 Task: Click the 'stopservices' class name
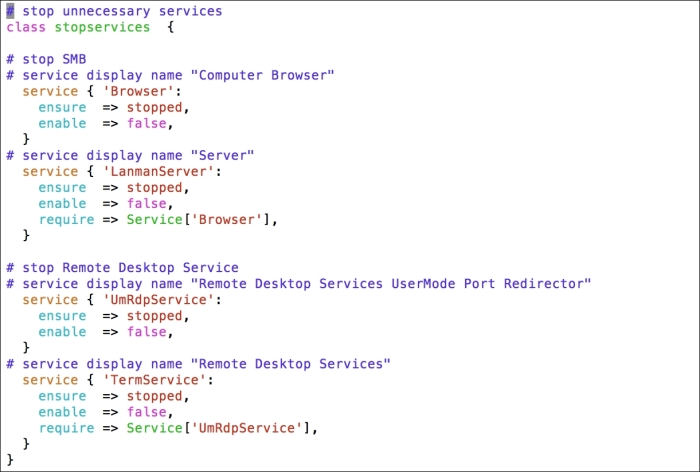[102, 27]
